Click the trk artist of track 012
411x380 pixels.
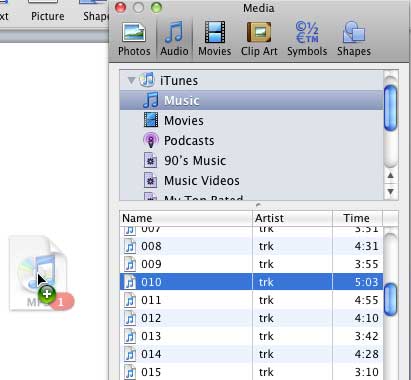[x=266, y=318]
